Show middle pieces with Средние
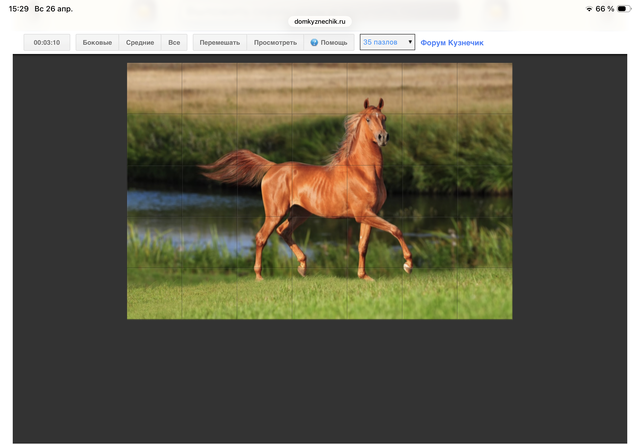This screenshot has width=640, height=445. pyautogui.click(x=140, y=43)
